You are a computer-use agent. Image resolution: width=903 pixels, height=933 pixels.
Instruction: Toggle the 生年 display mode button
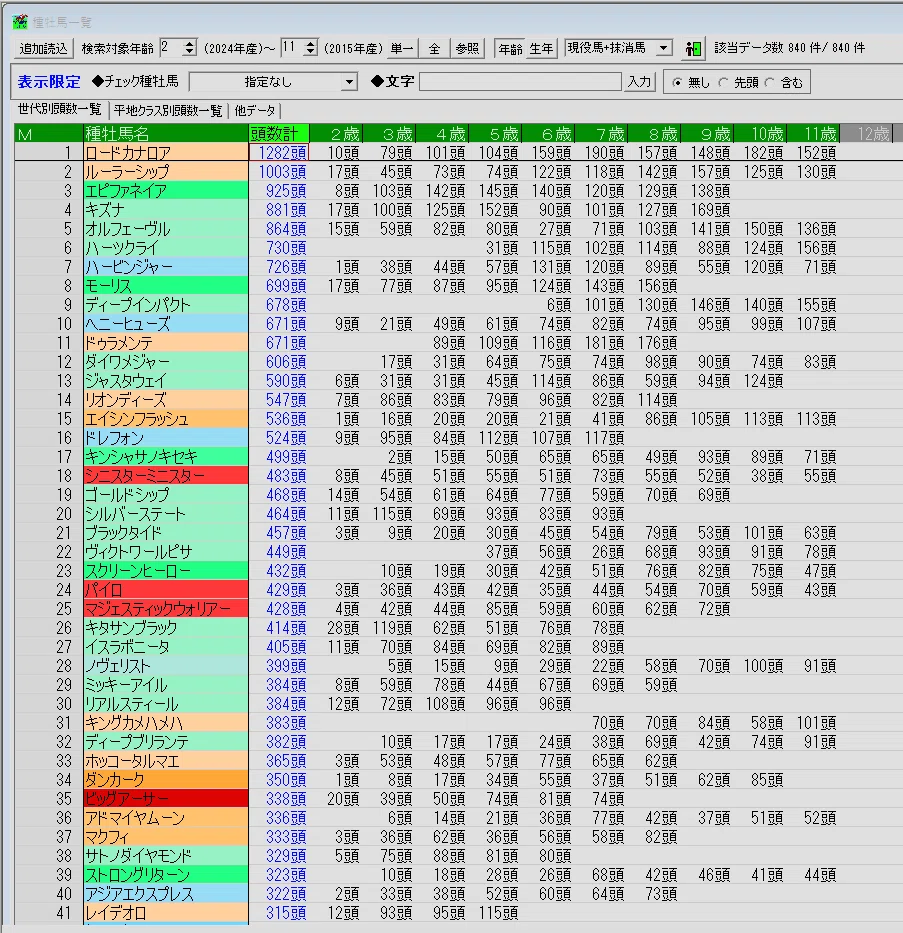(541, 48)
